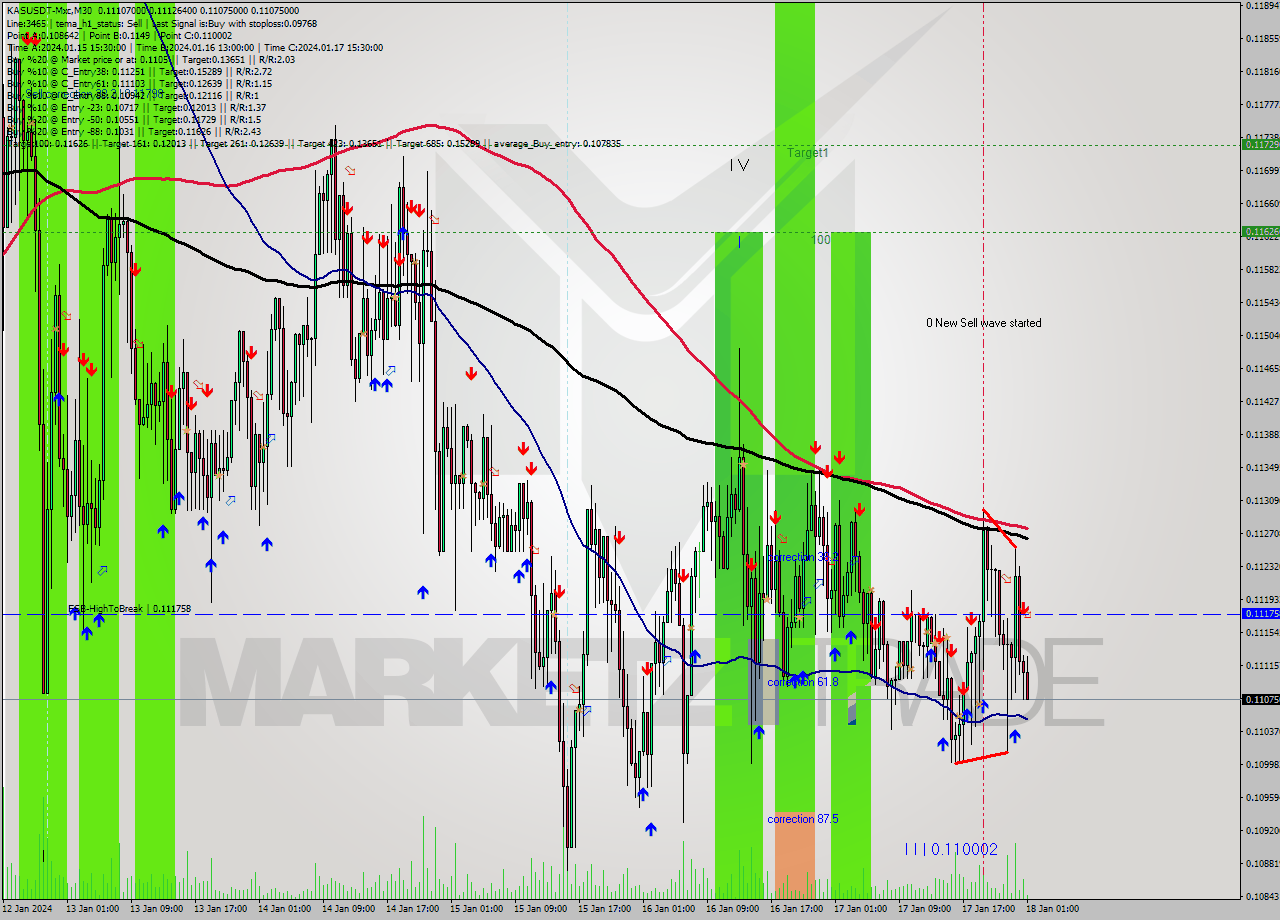Select 'FSB-HighToBreak | 0.111758' level label
This screenshot has width=1280, height=920.
[x=129, y=608]
